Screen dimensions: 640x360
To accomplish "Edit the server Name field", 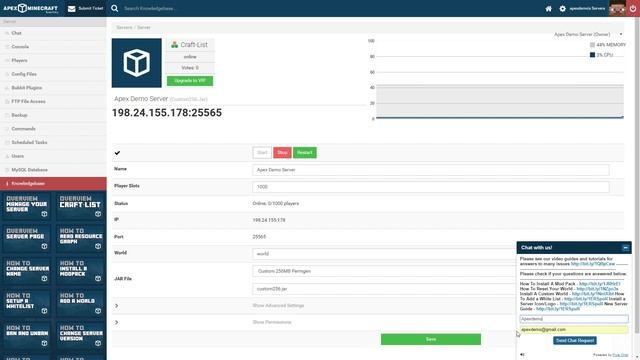I will tap(431, 170).
